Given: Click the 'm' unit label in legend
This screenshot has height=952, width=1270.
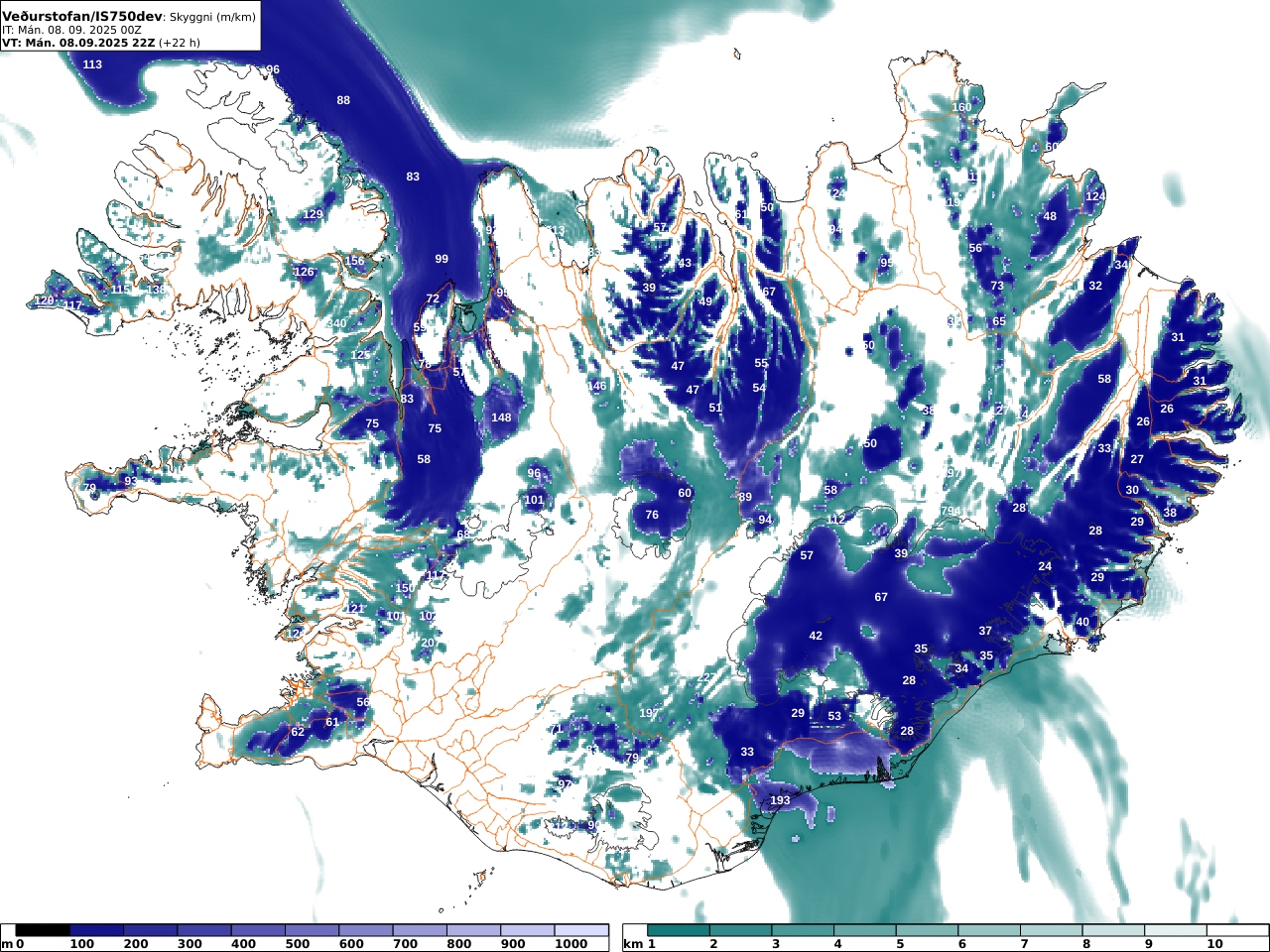Looking at the screenshot, I should coord(7,944).
